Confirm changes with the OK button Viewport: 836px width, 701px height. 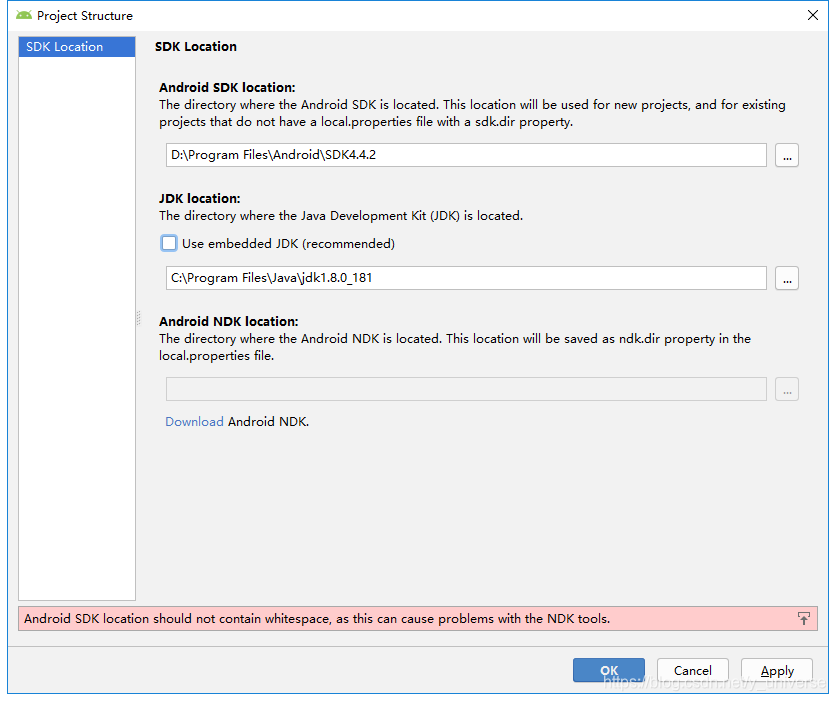(x=608, y=671)
